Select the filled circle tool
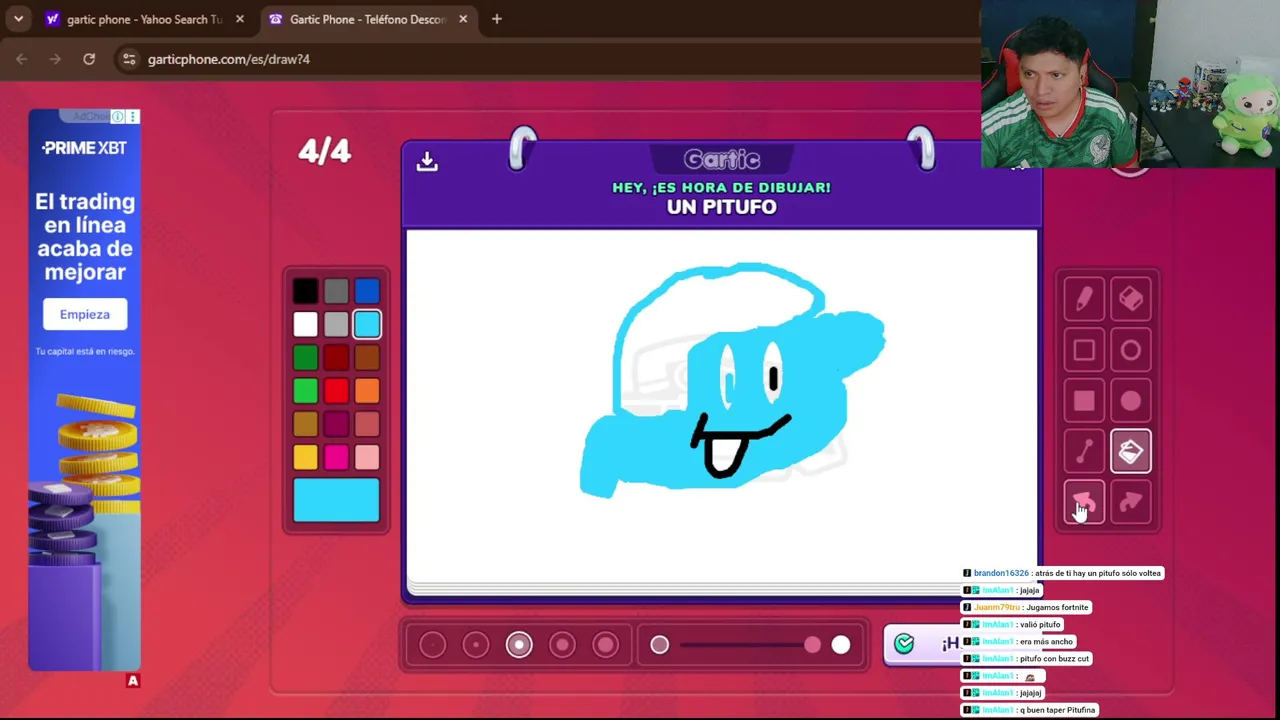 coord(1131,401)
